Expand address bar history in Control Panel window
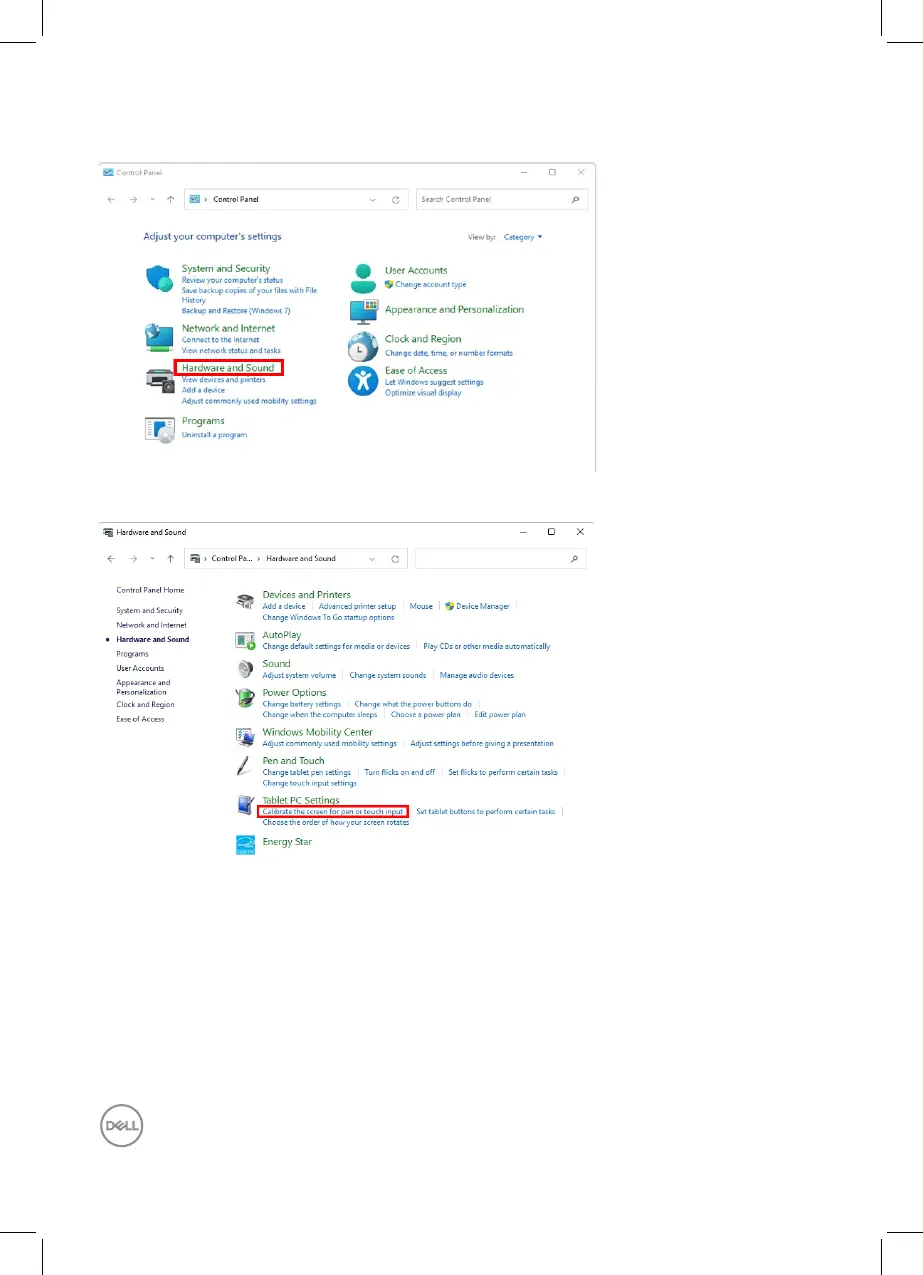This screenshot has height=1275, width=923. click(x=373, y=200)
